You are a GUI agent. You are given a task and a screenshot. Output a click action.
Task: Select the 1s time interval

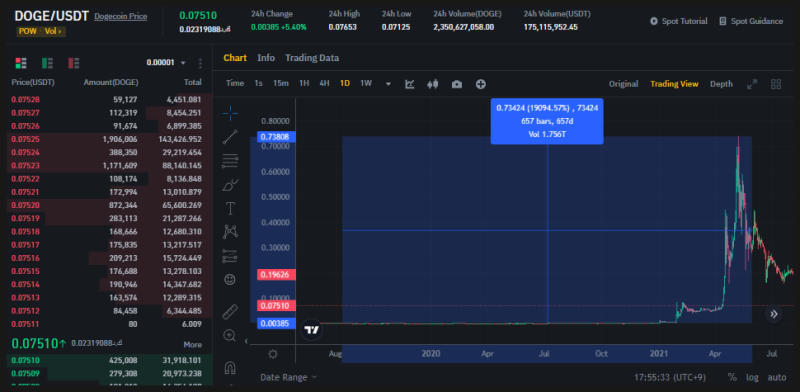[259, 83]
